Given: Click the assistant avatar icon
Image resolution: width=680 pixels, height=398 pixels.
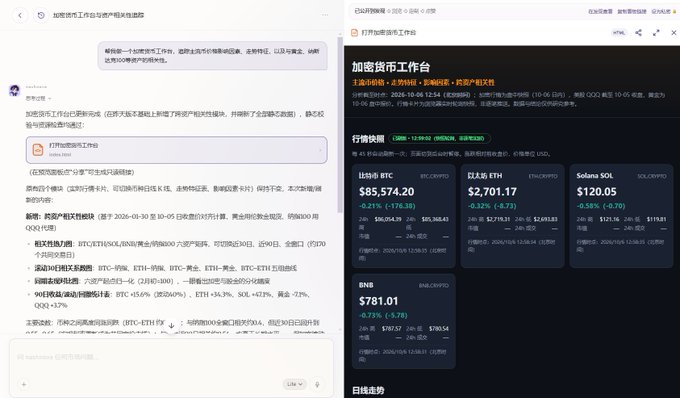Looking at the screenshot, I should 14,91.
